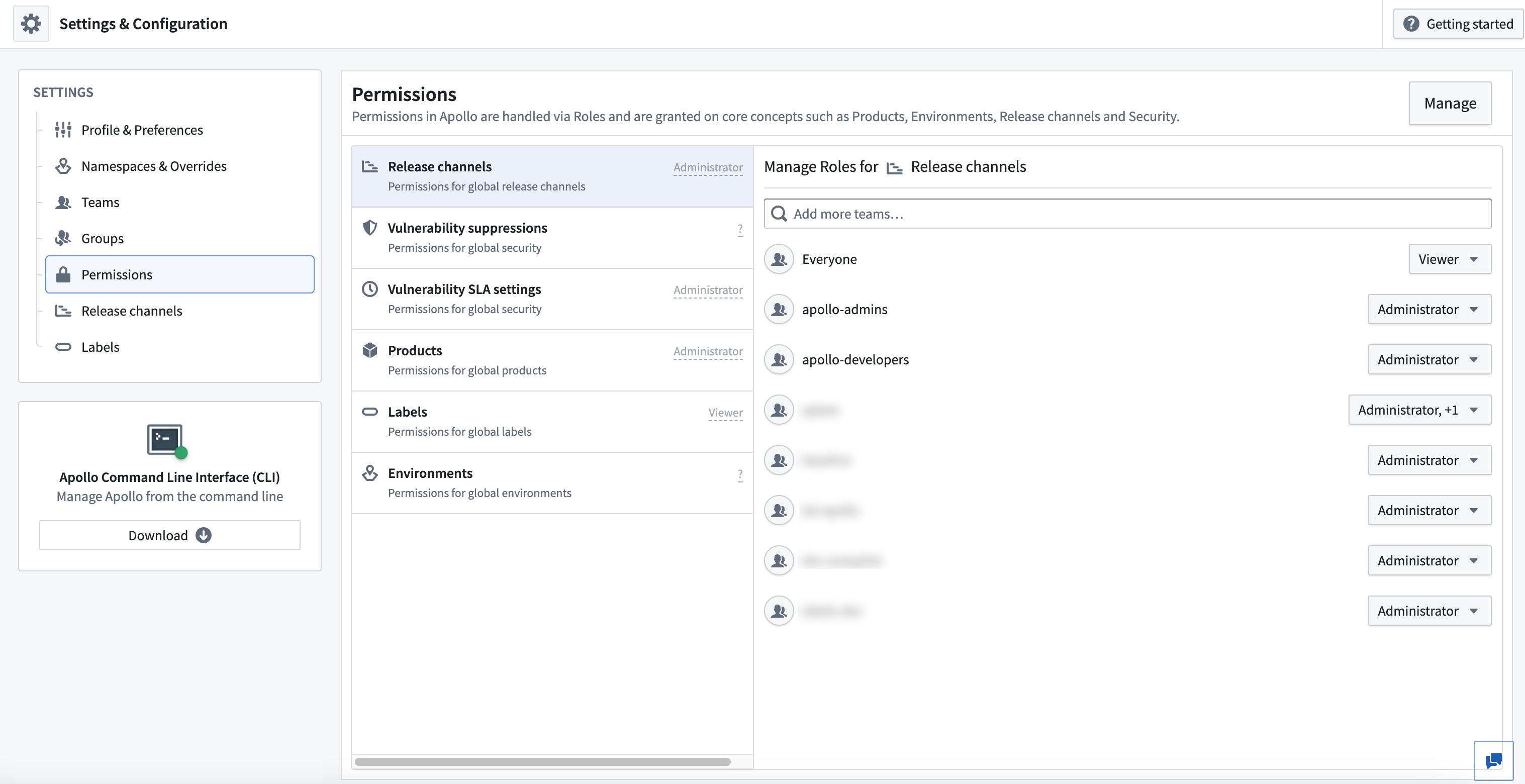Click the Getting started question mark icon
1525x784 pixels.
1411,24
